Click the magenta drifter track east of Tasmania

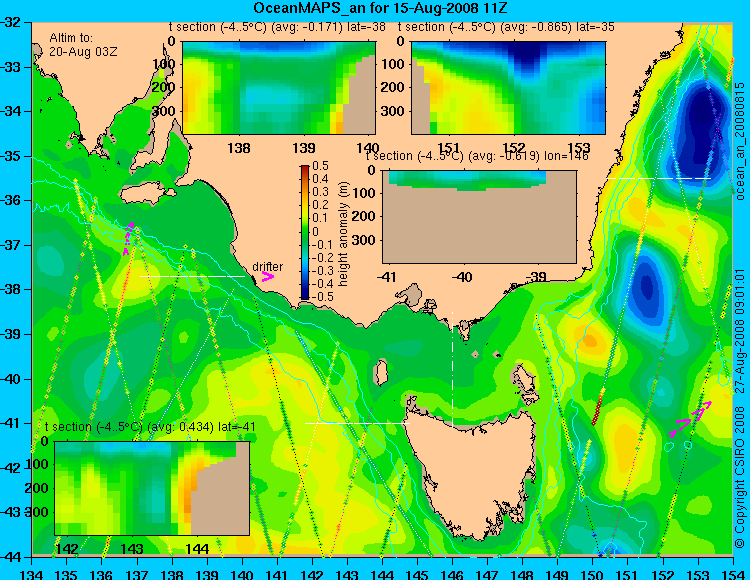click(691, 419)
